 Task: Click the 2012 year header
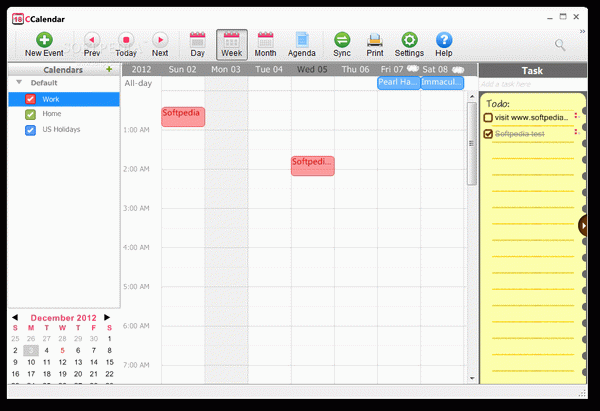tap(142, 69)
